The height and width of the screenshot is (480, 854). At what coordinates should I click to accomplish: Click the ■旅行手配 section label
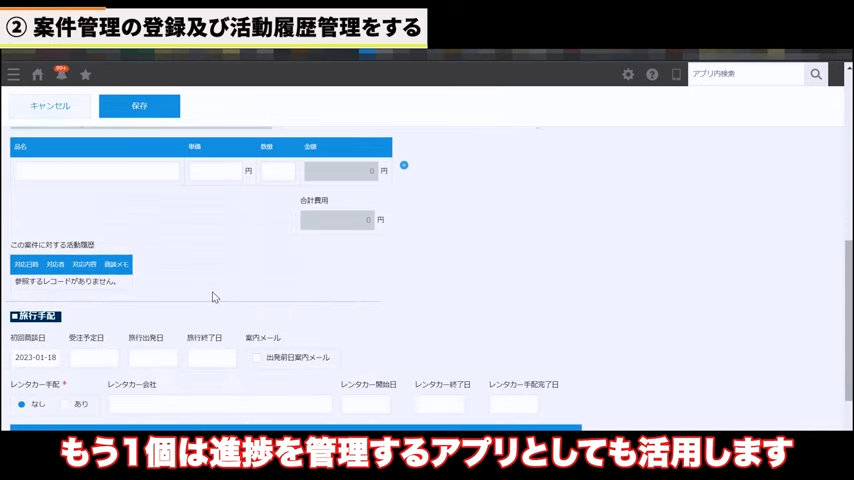click(36, 316)
